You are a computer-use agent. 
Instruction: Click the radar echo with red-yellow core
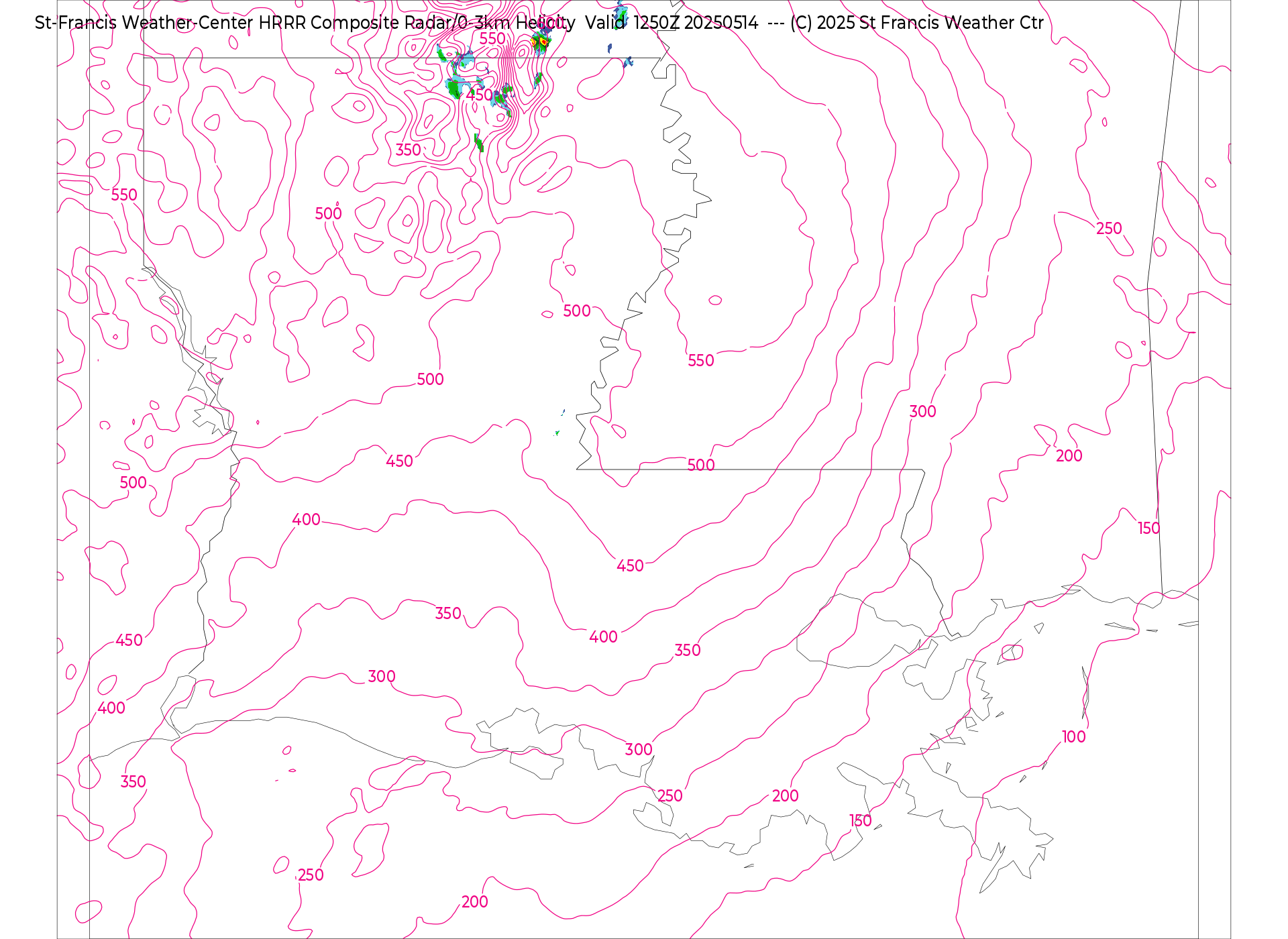540,44
